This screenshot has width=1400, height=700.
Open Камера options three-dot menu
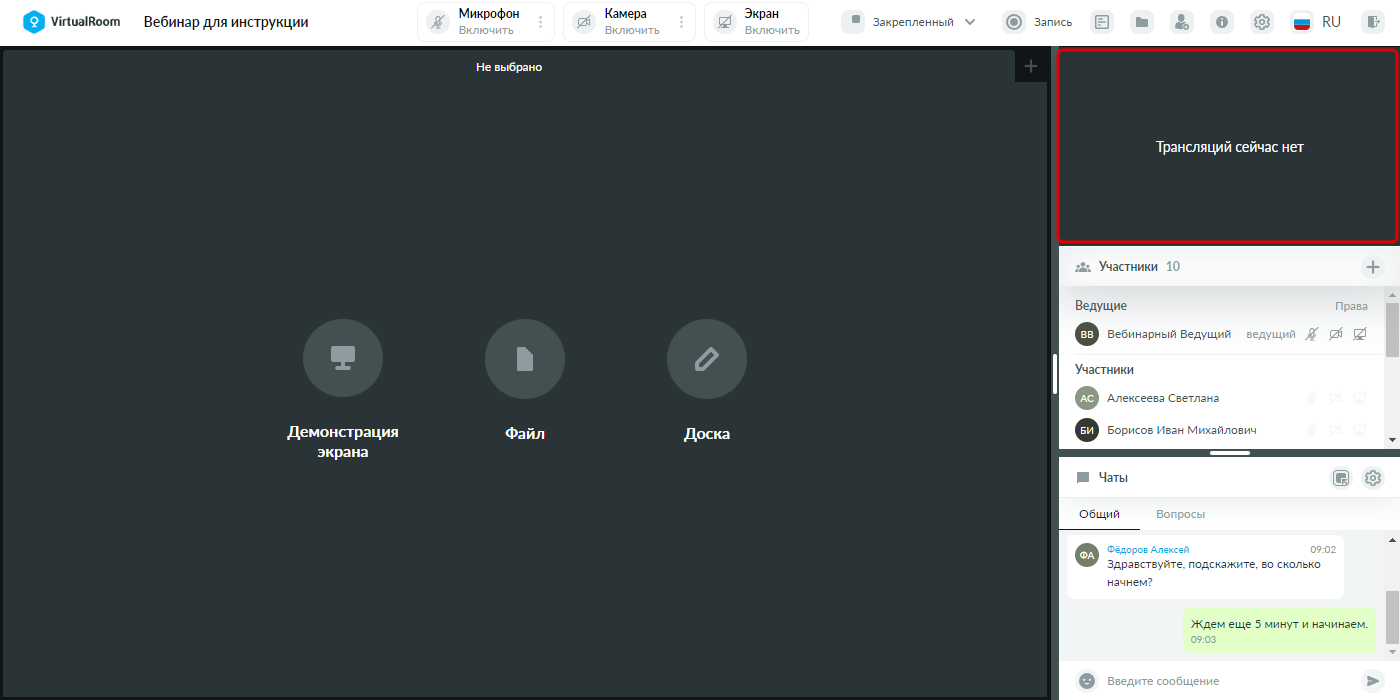682,22
